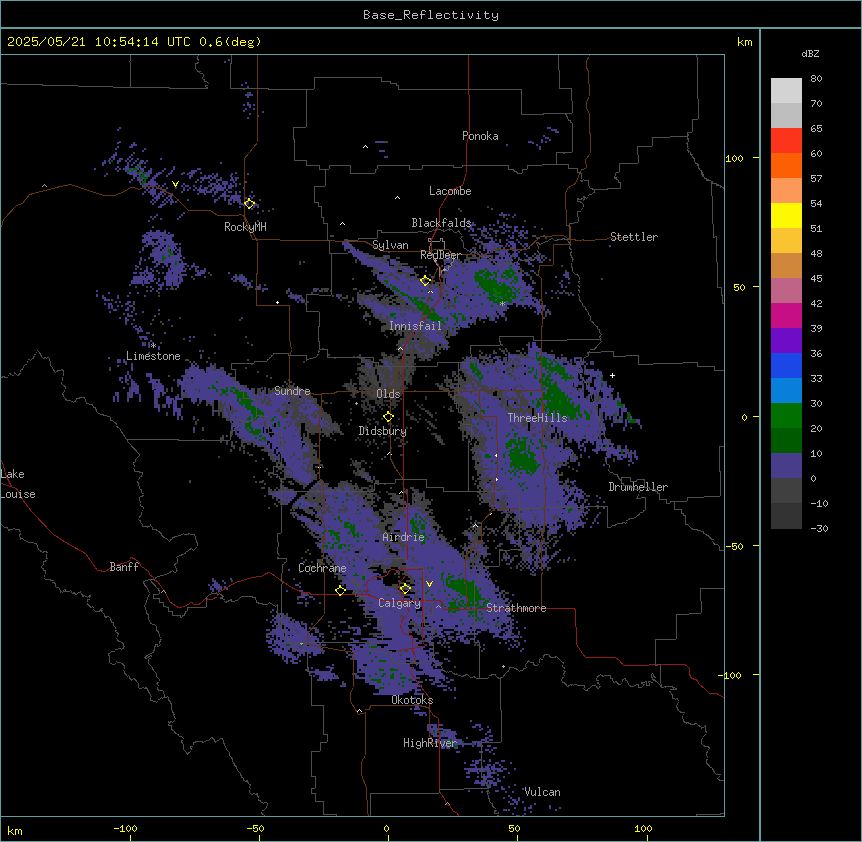Select the yellow diamond marker south of RedDeer
This screenshot has height=842, width=862.
(x=426, y=281)
